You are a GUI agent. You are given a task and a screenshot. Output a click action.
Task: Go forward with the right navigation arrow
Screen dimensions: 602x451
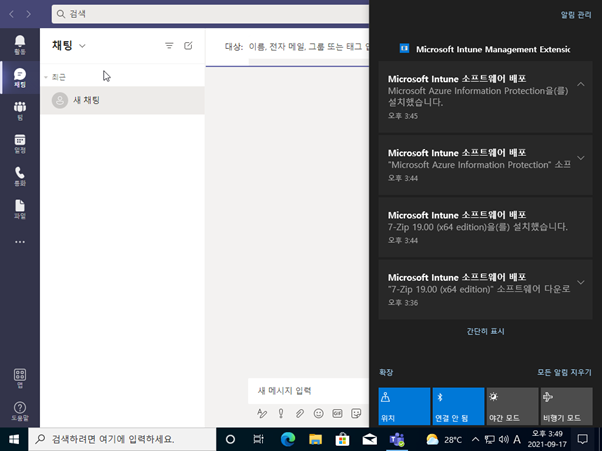29,14
